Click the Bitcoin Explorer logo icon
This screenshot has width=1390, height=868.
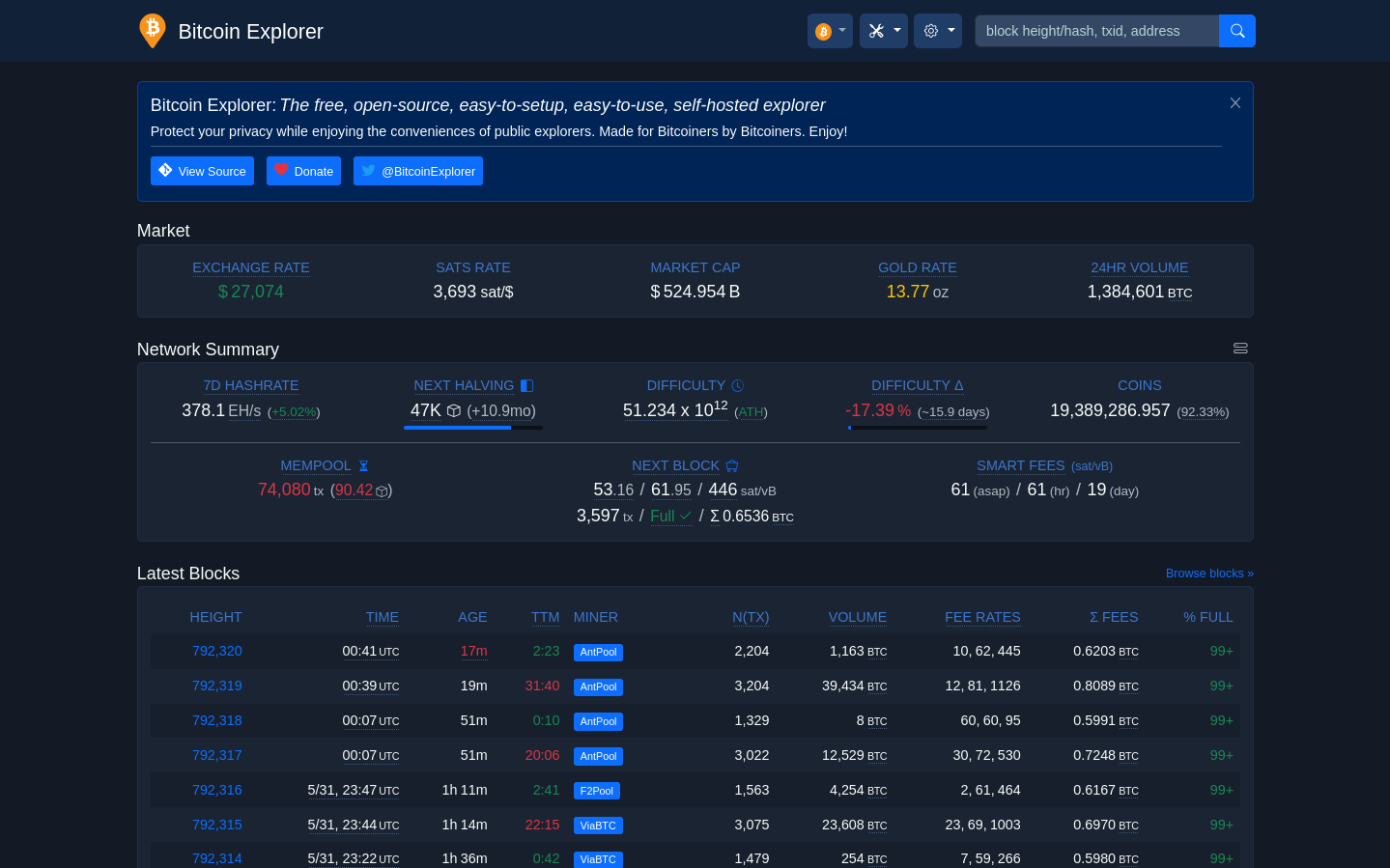(153, 31)
